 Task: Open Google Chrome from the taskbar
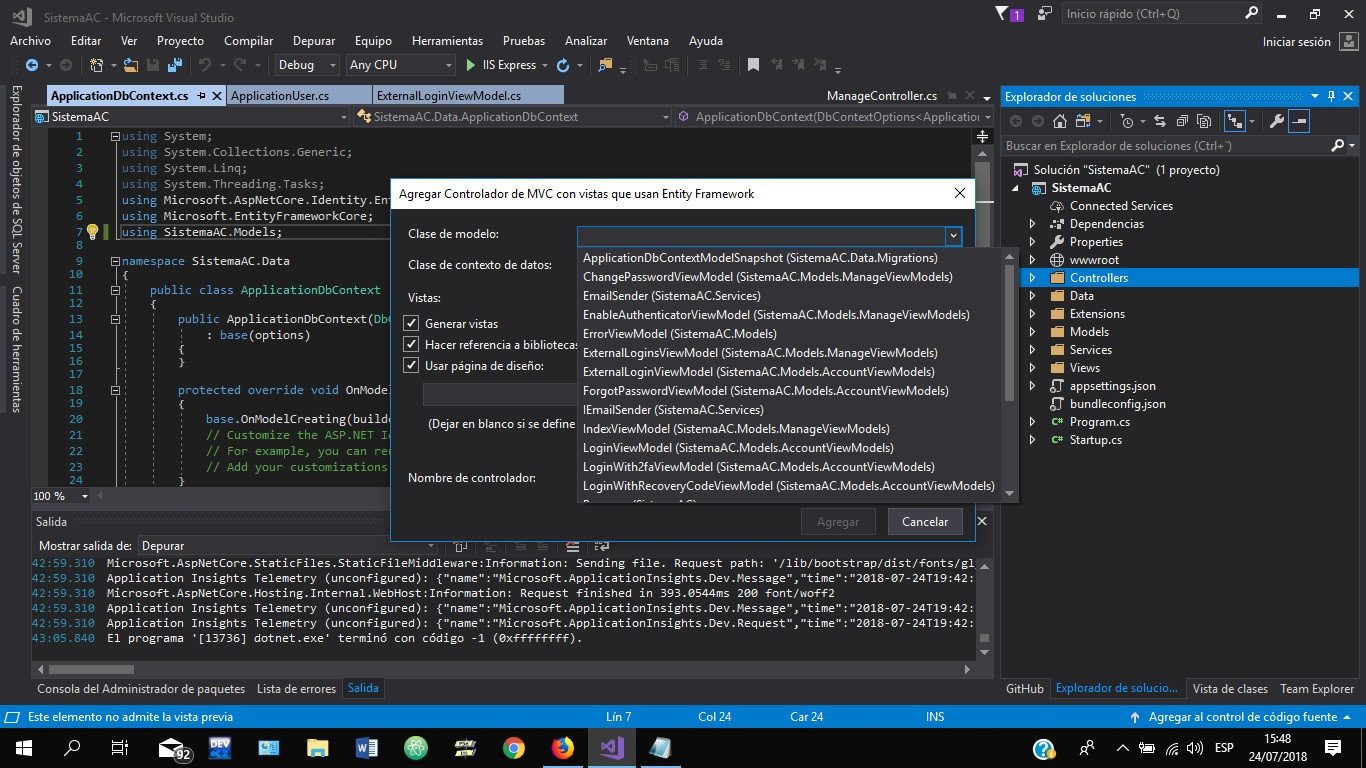pos(514,747)
